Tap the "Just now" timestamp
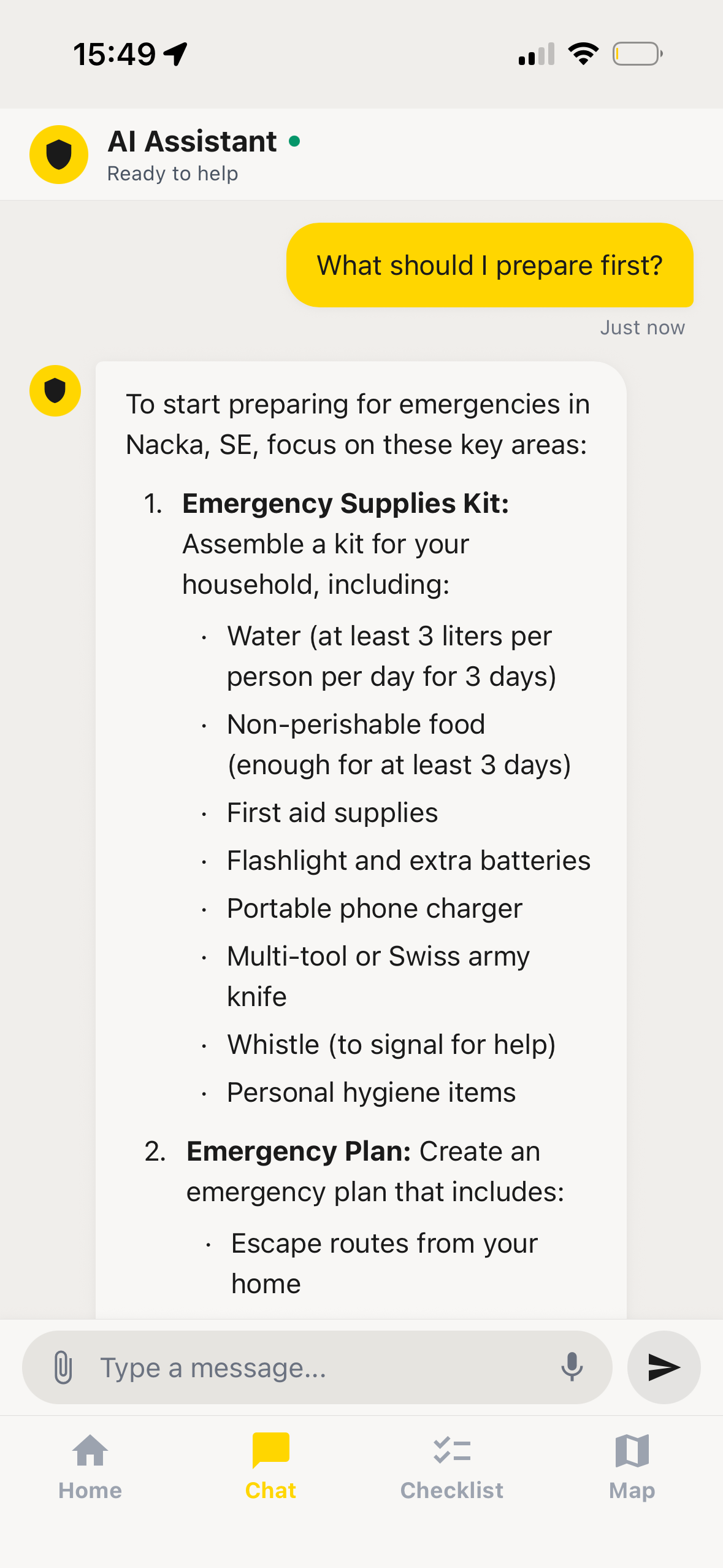This screenshot has height=1568, width=723. coord(642,328)
